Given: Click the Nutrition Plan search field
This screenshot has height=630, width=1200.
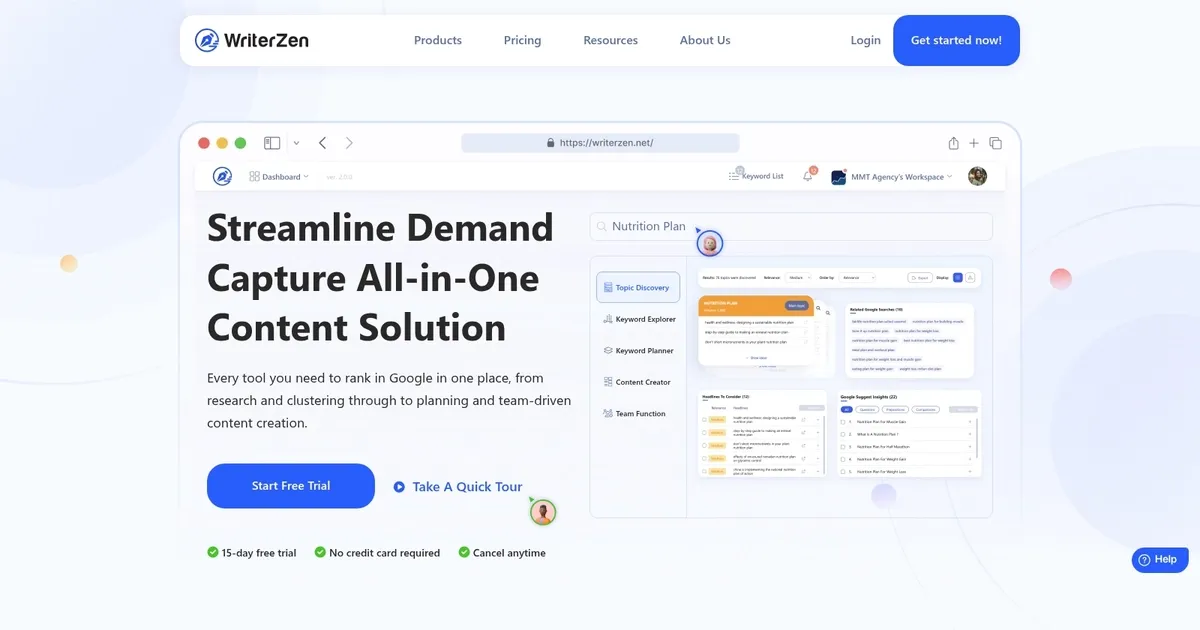Looking at the screenshot, I should click(790, 227).
